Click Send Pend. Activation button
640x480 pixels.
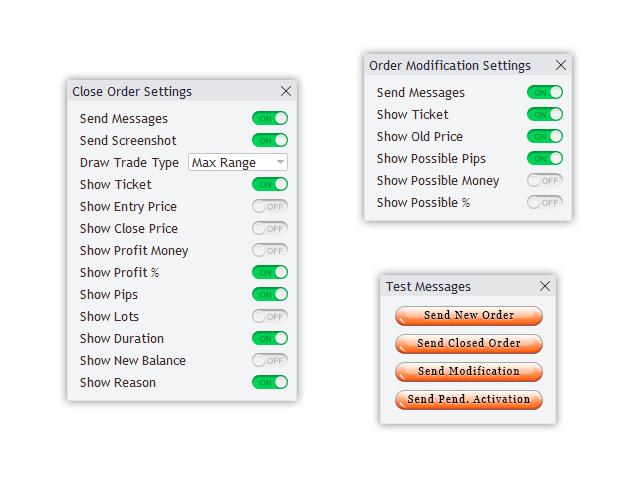(469, 399)
